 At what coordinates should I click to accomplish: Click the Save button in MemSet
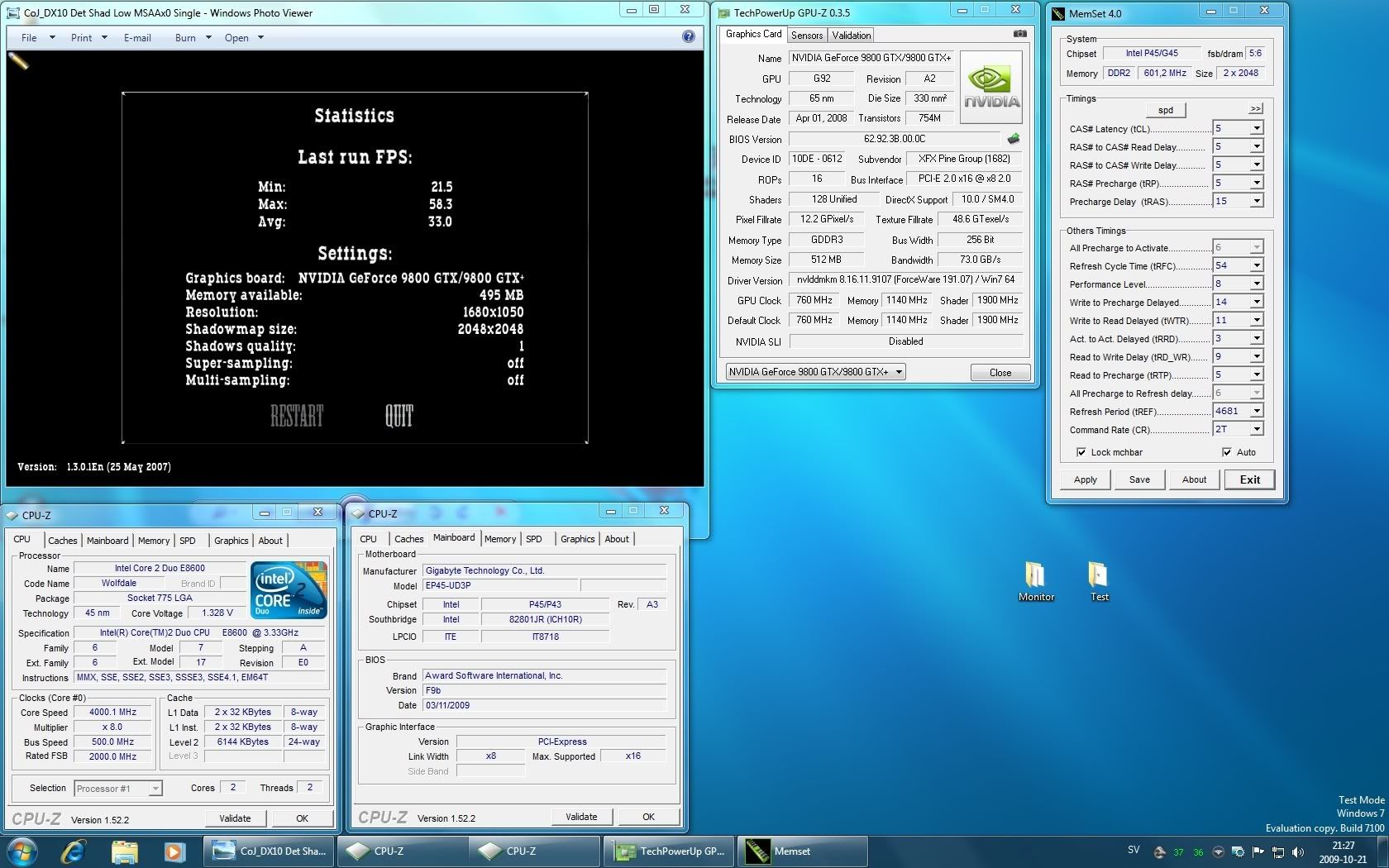point(1139,479)
